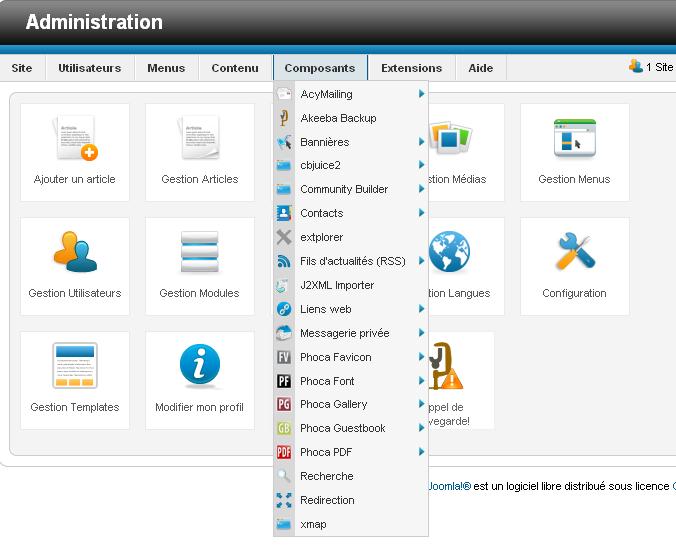Image resolution: width=676 pixels, height=552 pixels.
Task: Click the Gestion Templates layout icon
Action: pyautogui.click(x=75, y=366)
